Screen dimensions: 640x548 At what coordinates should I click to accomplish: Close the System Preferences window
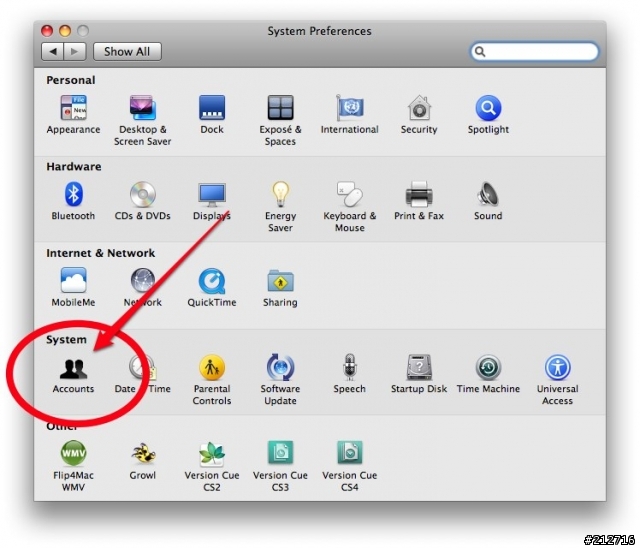(x=47, y=31)
